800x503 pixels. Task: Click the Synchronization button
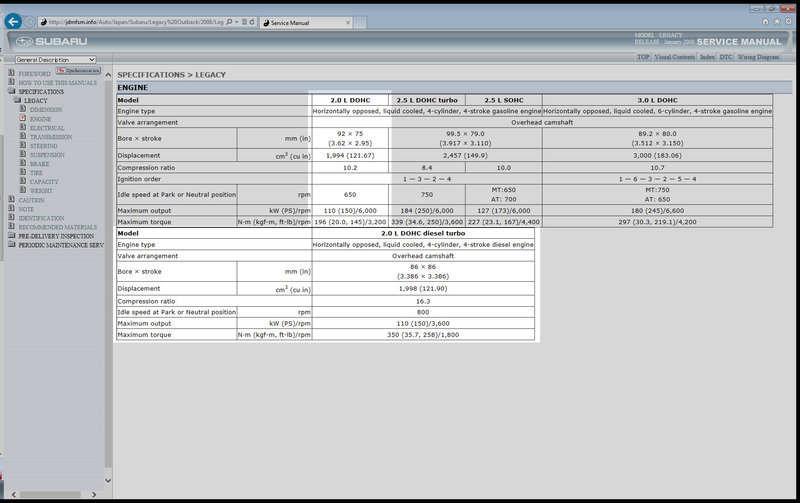click(x=79, y=70)
